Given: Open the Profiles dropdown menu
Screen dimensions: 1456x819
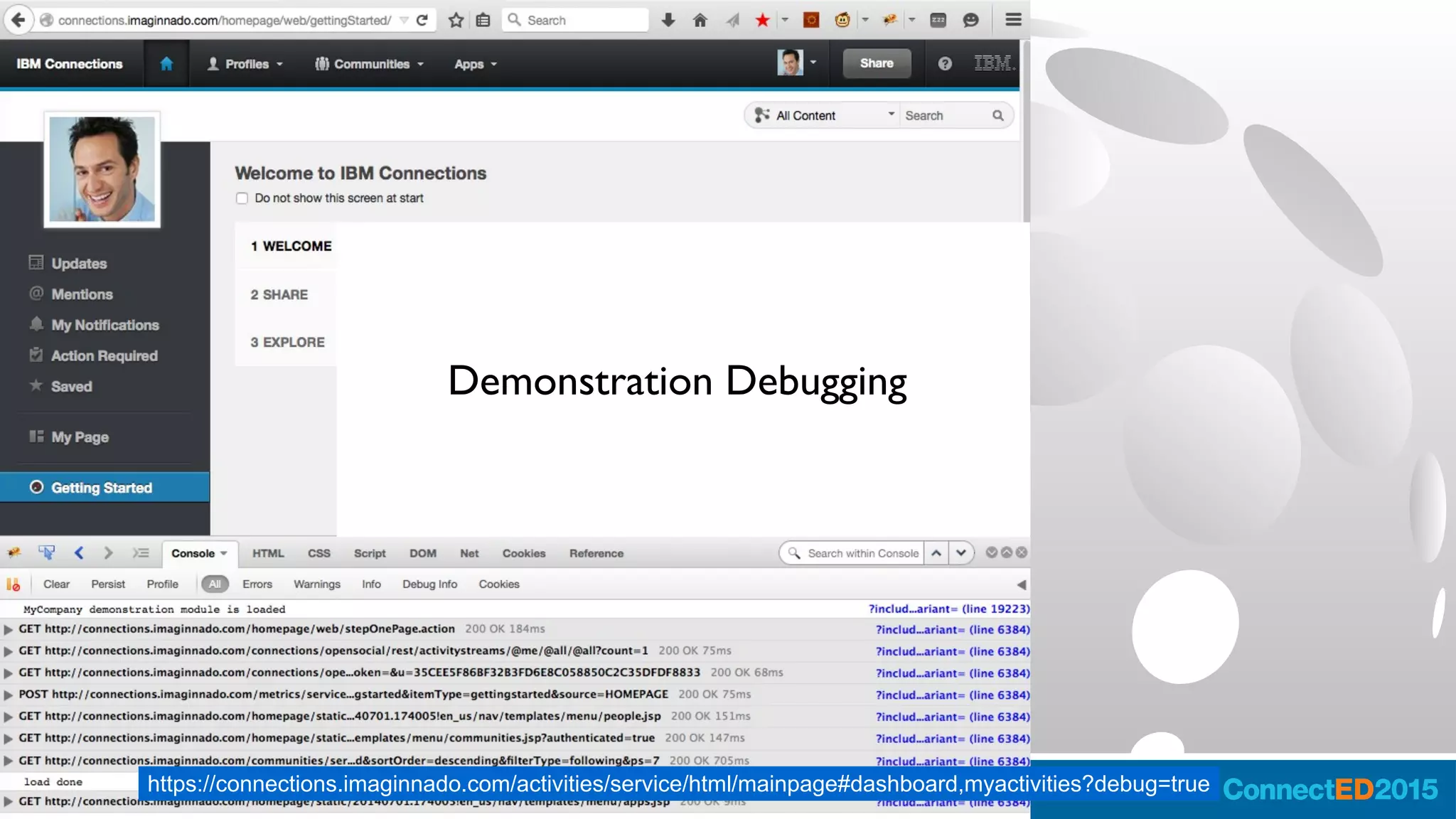Looking at the screenshot, I should click(245, 64).
